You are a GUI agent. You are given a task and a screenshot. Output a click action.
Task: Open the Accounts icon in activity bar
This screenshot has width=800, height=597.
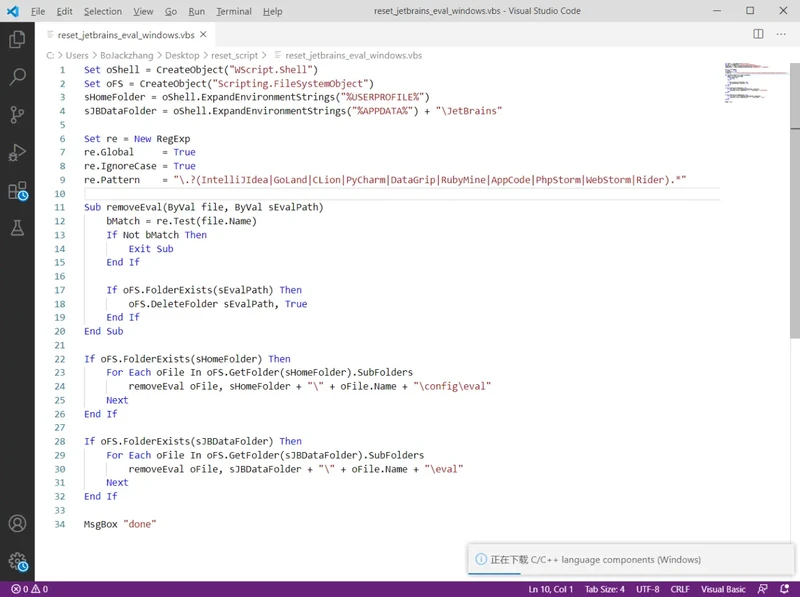17,523
